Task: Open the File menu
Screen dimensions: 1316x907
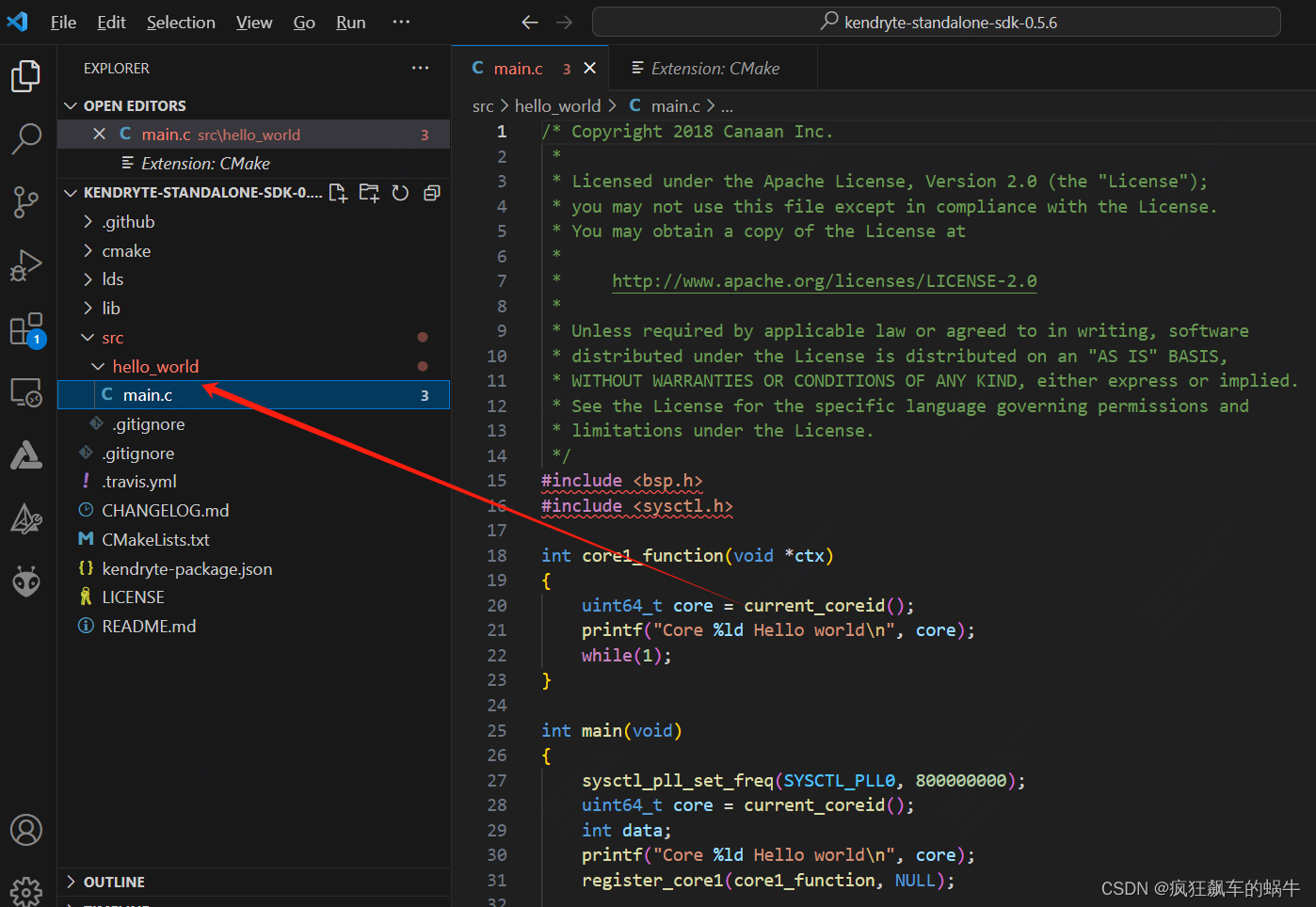Action: click(63, 22)
